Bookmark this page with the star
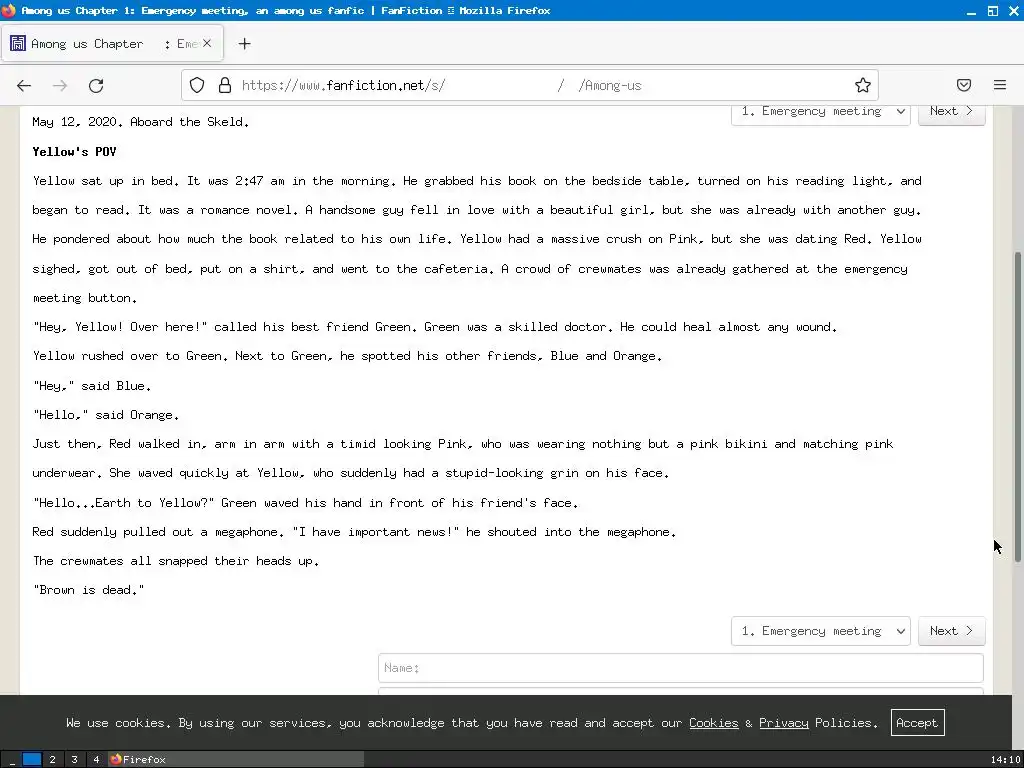The image size is (1024, 768). tap(863, 86)
